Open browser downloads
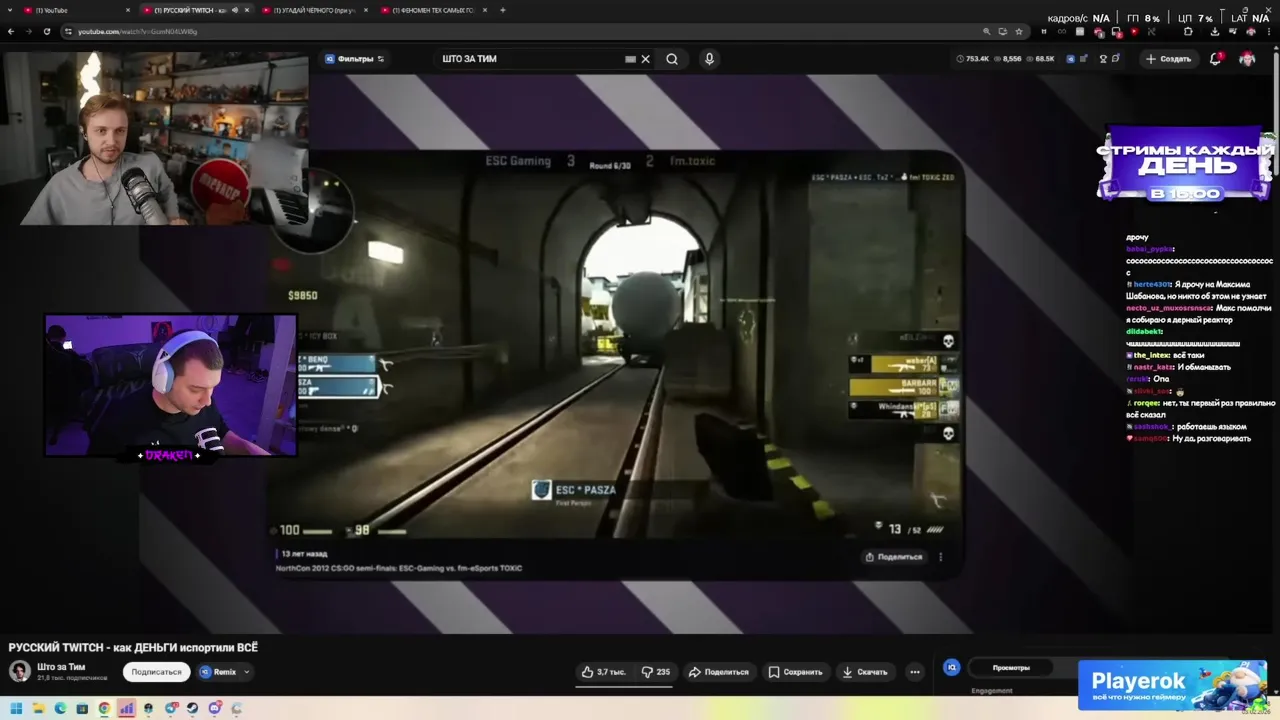The width and height of the screenshot is (1280, 720). (1215, 31)
